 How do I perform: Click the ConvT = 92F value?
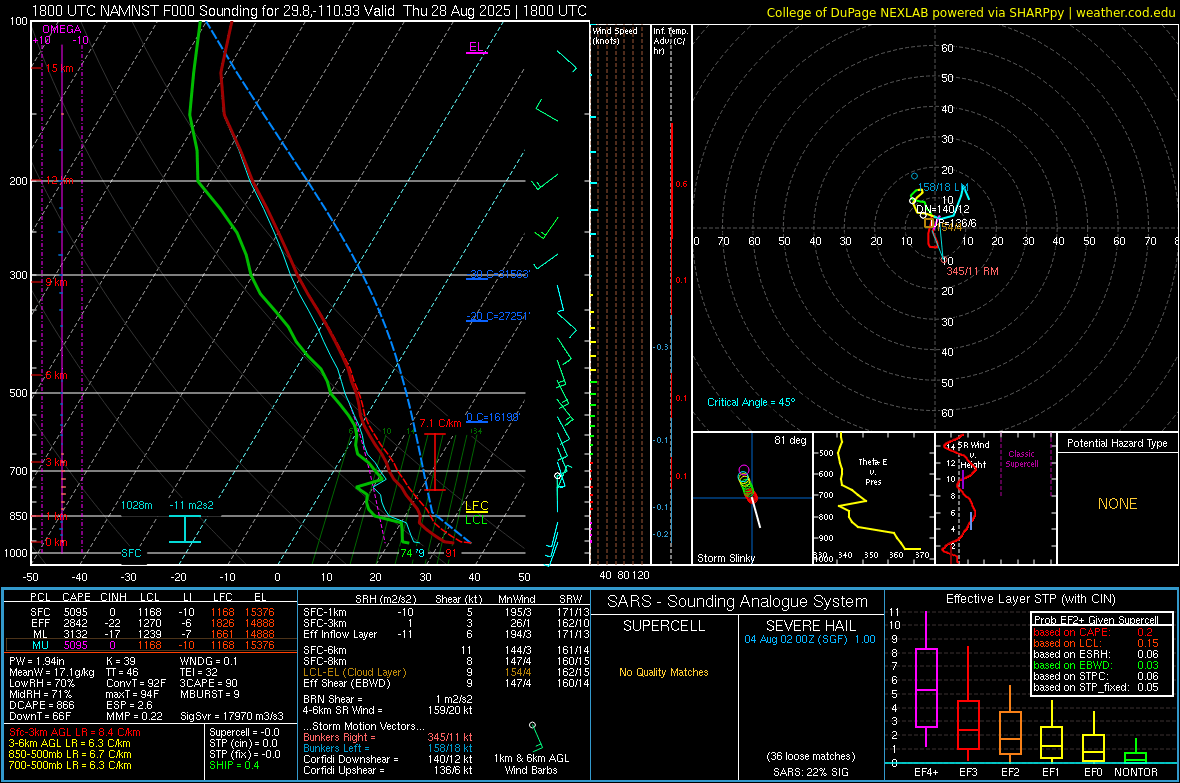(135, 683)
